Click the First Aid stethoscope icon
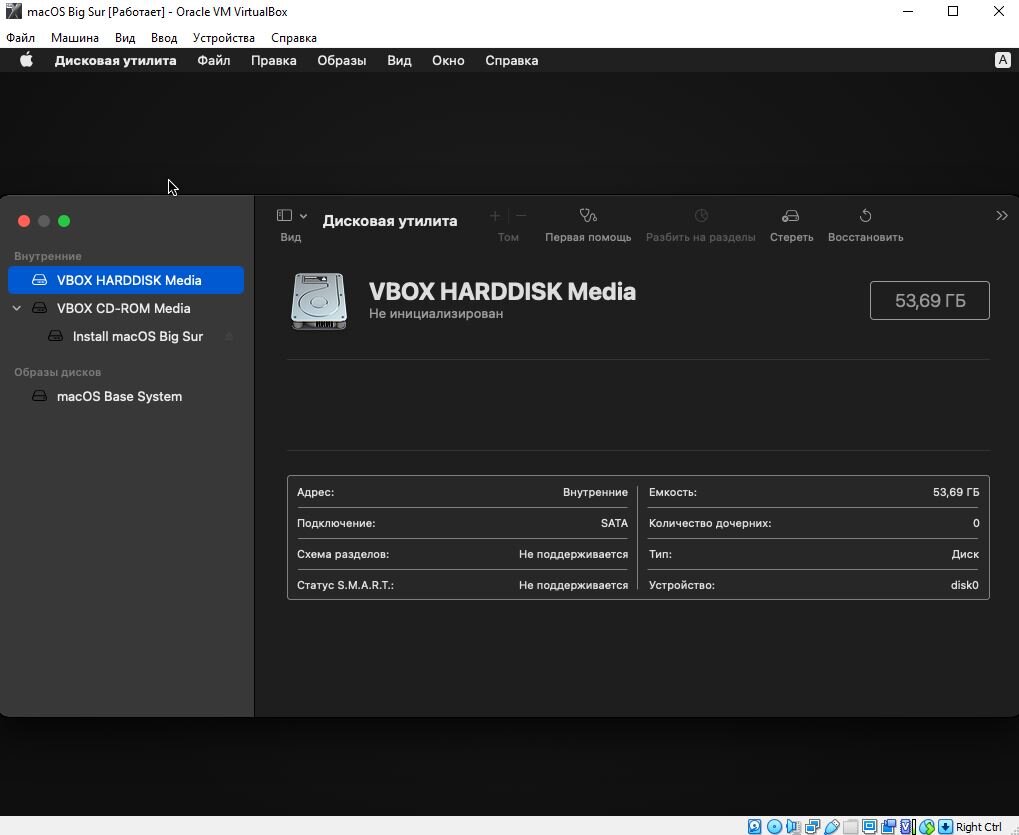1019x835 pixels. coord(588,216)
